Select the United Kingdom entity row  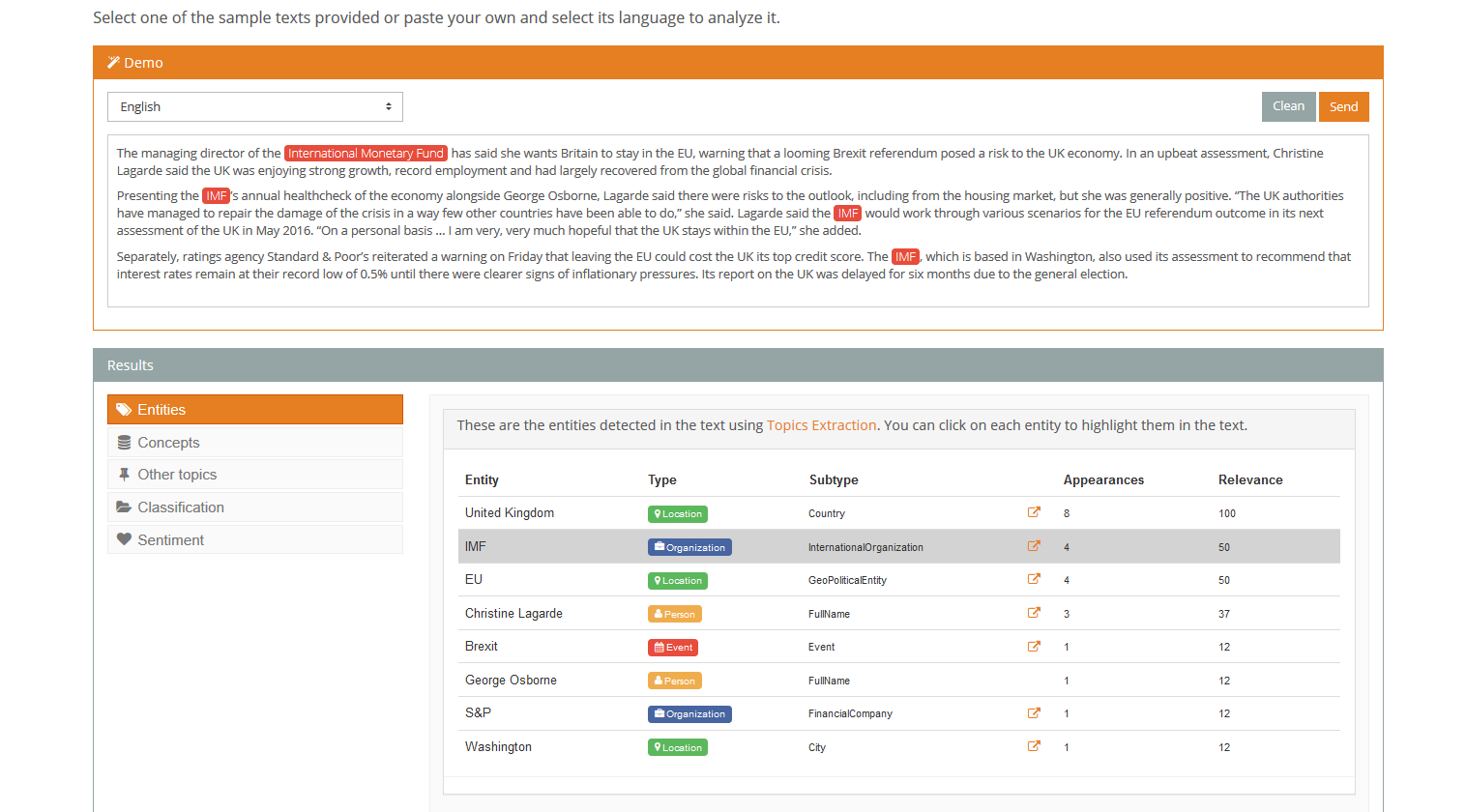click(x=899, y=513)
